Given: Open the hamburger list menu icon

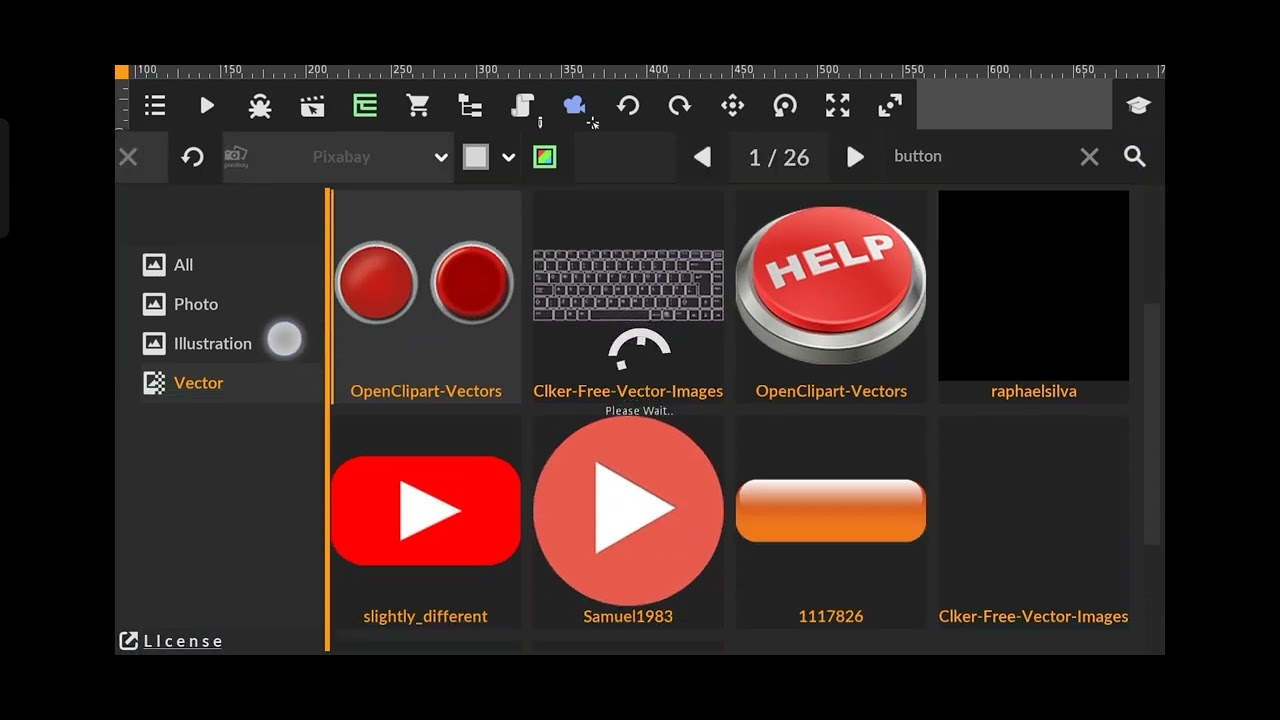Looking at the screenshot, I should tap(154, 106).
